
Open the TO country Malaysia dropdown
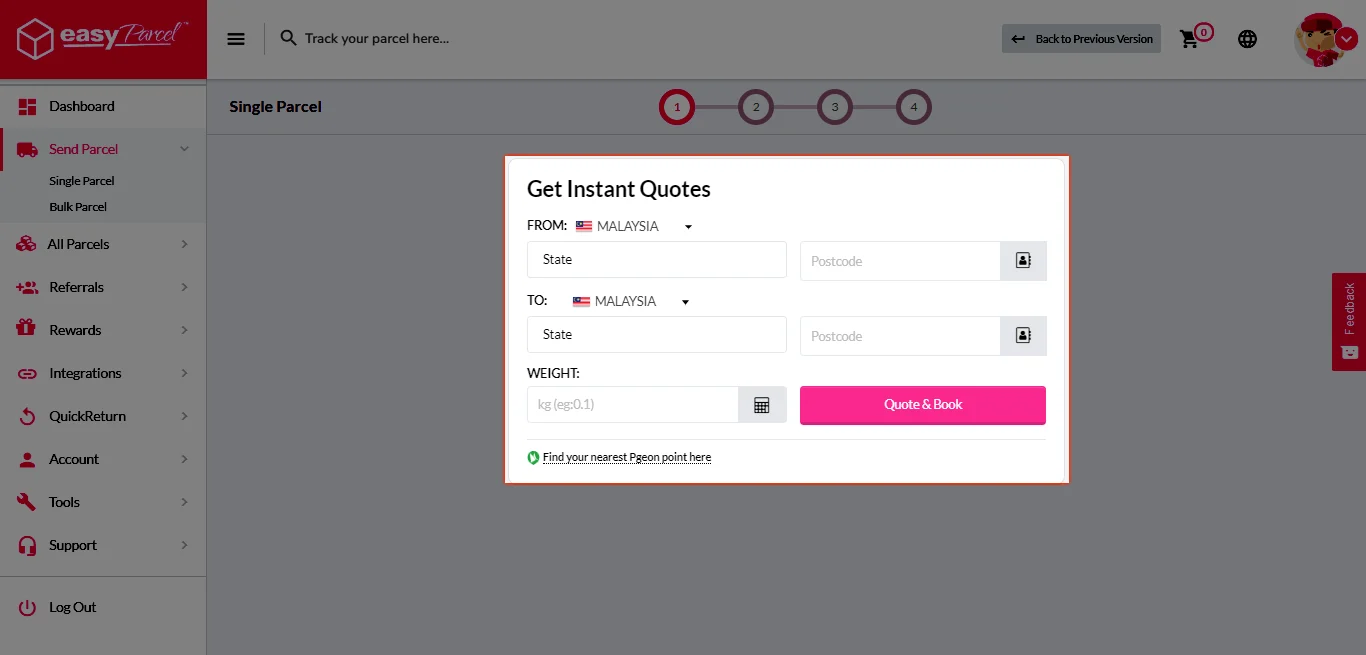[x=631, y=301]
